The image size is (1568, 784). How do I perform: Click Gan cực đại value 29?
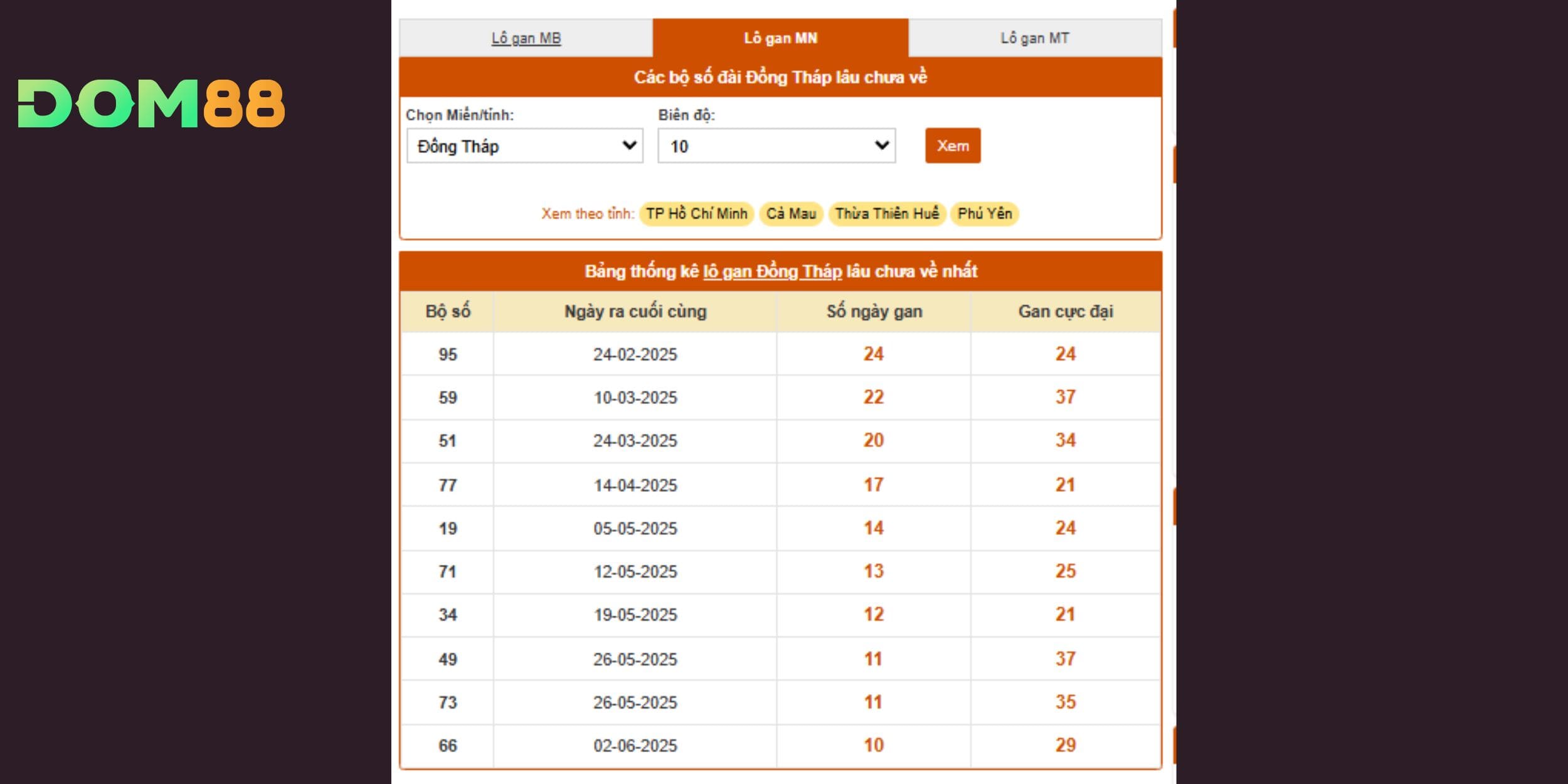(x=1066, y=745)
